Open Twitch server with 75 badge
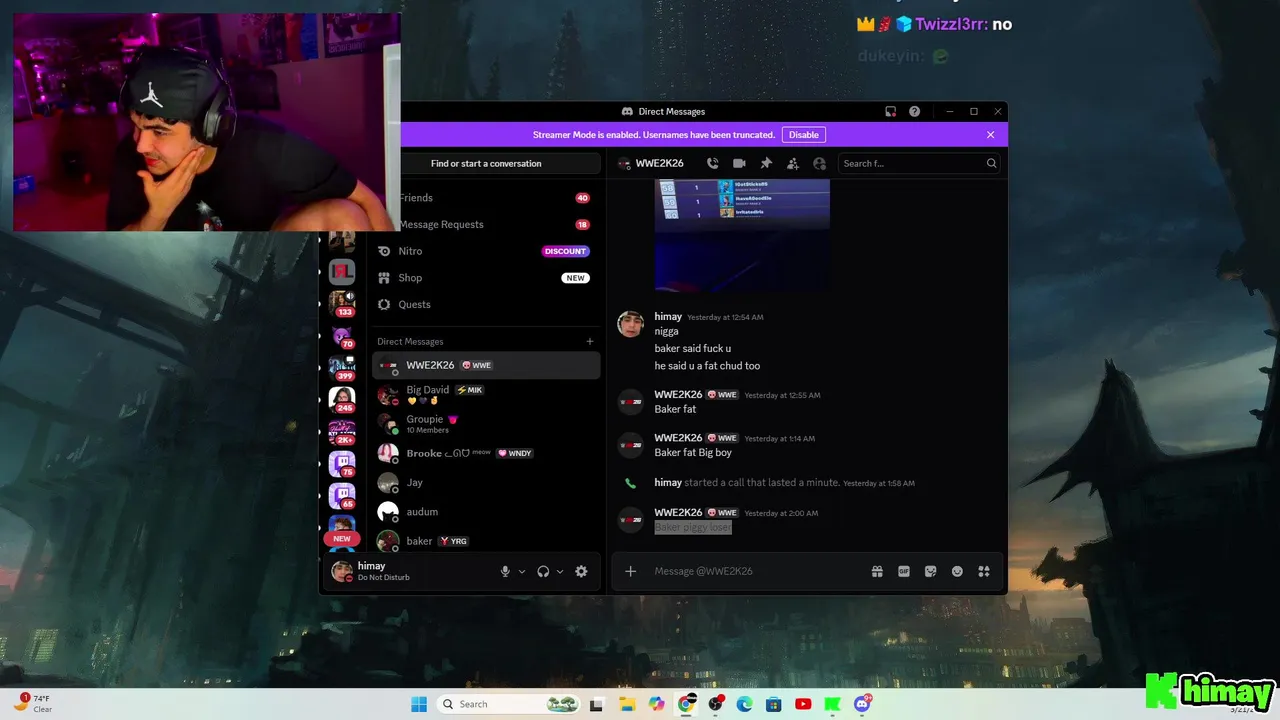1280x720 pixels. point(342,464)
